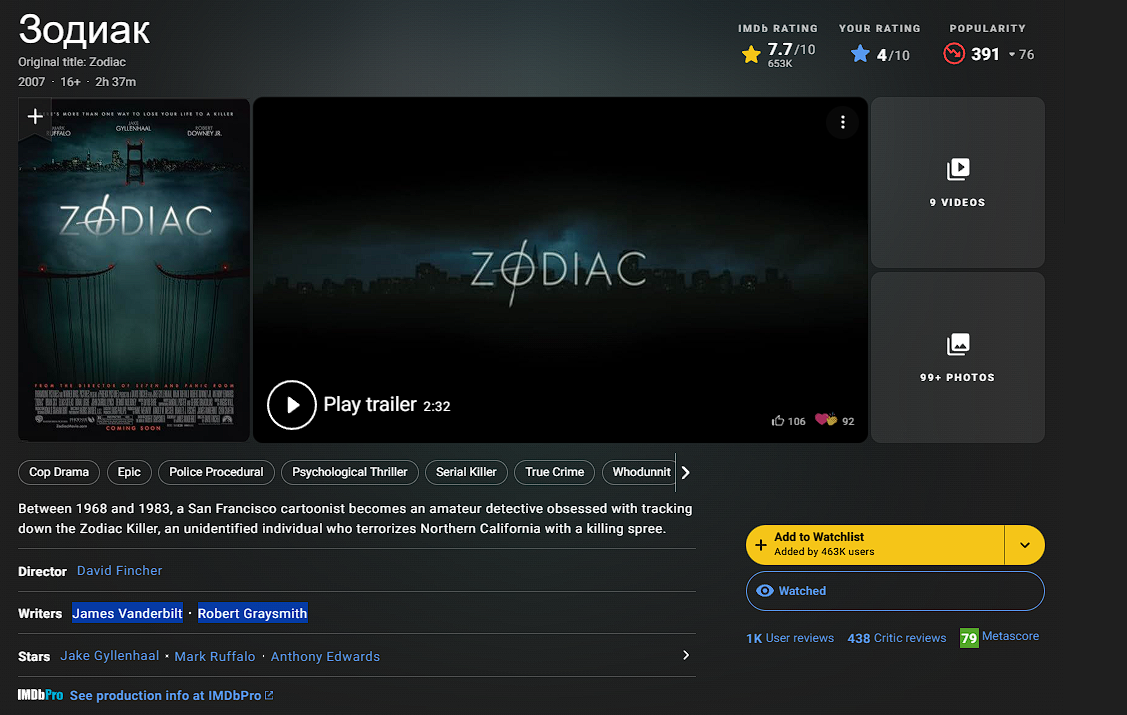Image resolution: width=1127 pixels, height=715 pixels.
Task: Open writer James Vanderbilt's page
Action: point(127,613)
